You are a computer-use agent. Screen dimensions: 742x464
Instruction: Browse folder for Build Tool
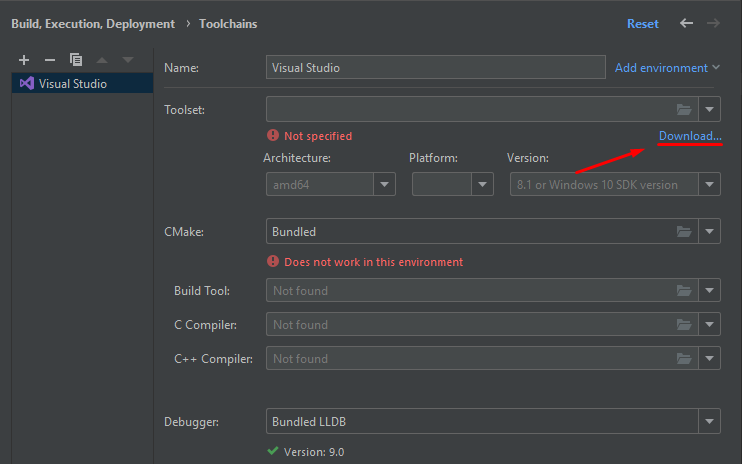(x=684, y=290)
